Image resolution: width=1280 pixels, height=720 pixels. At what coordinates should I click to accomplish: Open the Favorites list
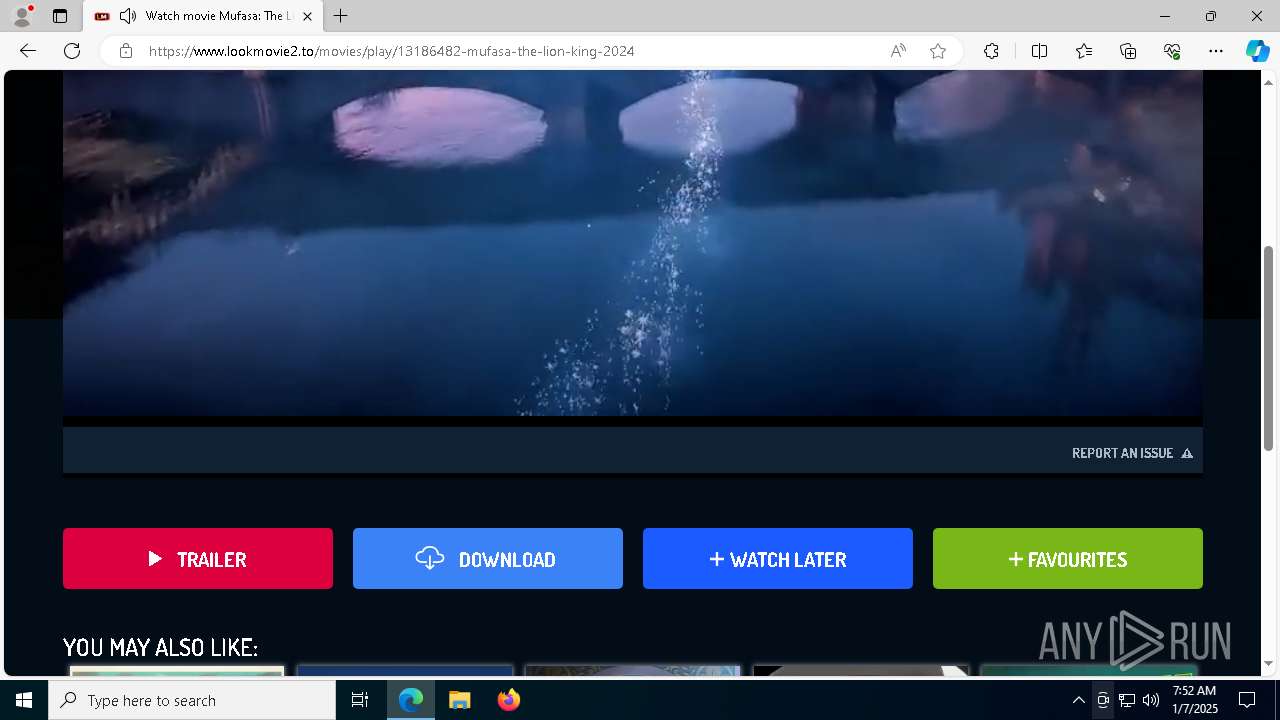click(1084, 51)
